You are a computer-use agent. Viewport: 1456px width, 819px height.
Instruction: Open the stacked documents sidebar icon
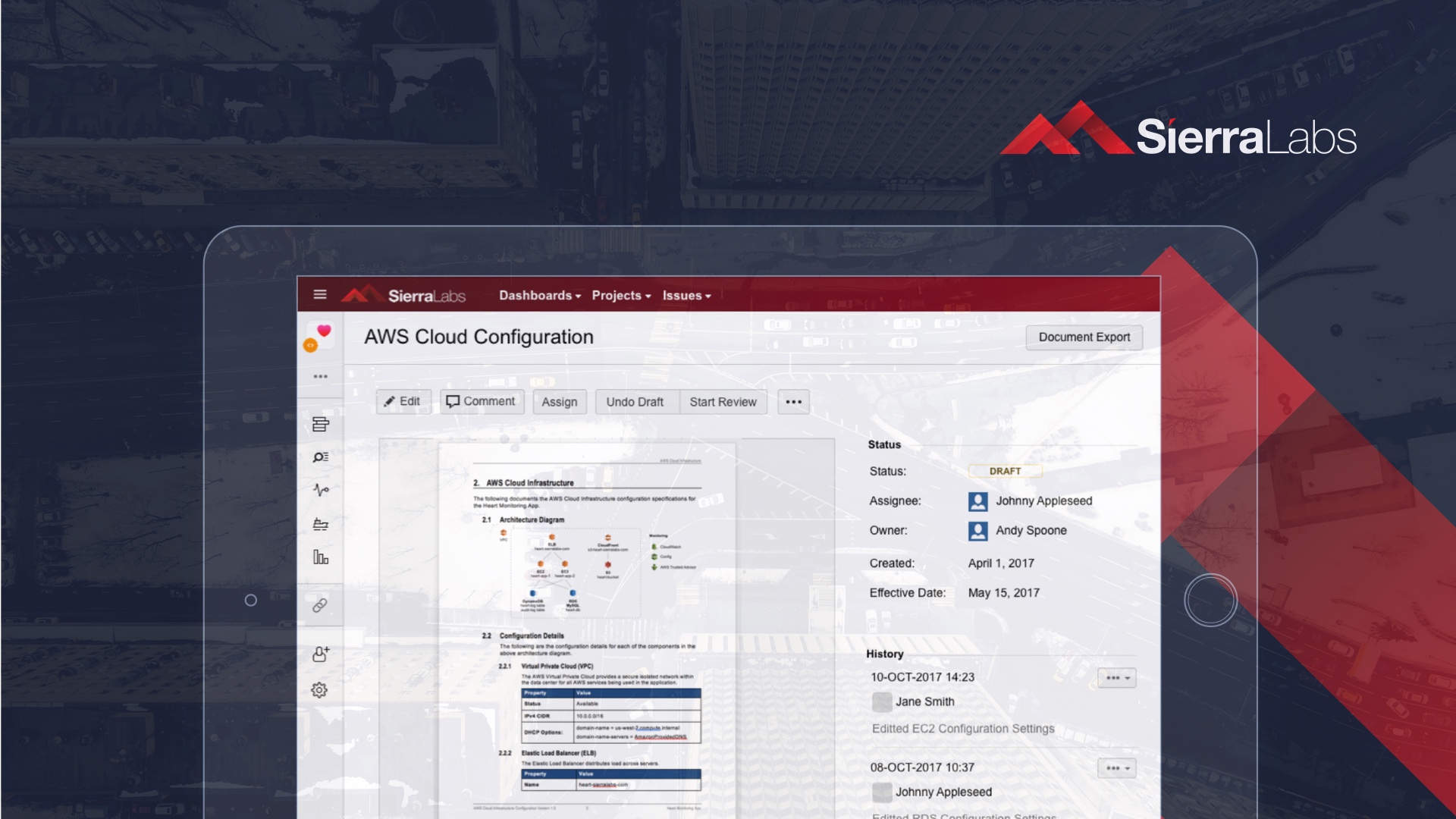click(x=321, y=424)
